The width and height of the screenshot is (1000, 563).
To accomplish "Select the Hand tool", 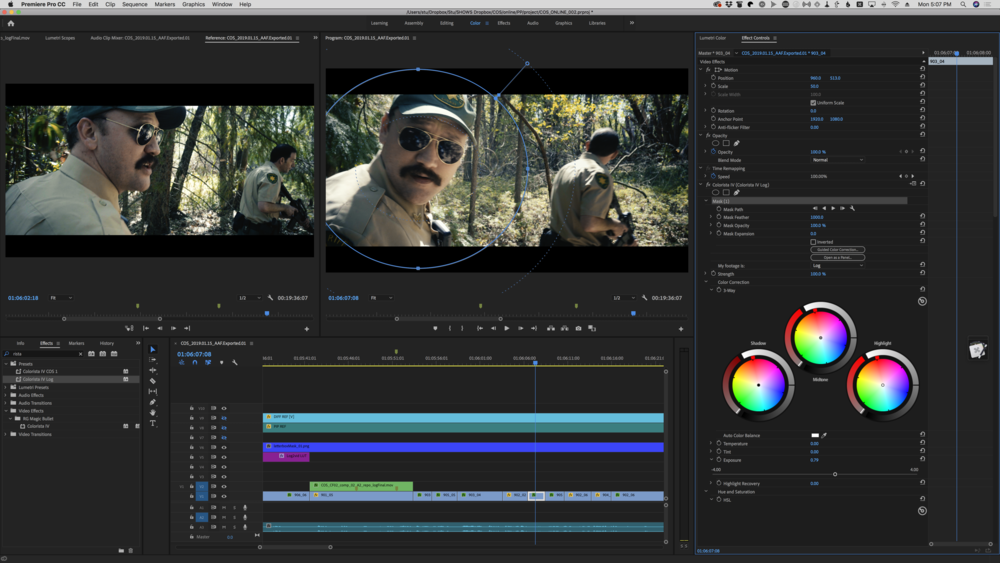I will (152, 413).
